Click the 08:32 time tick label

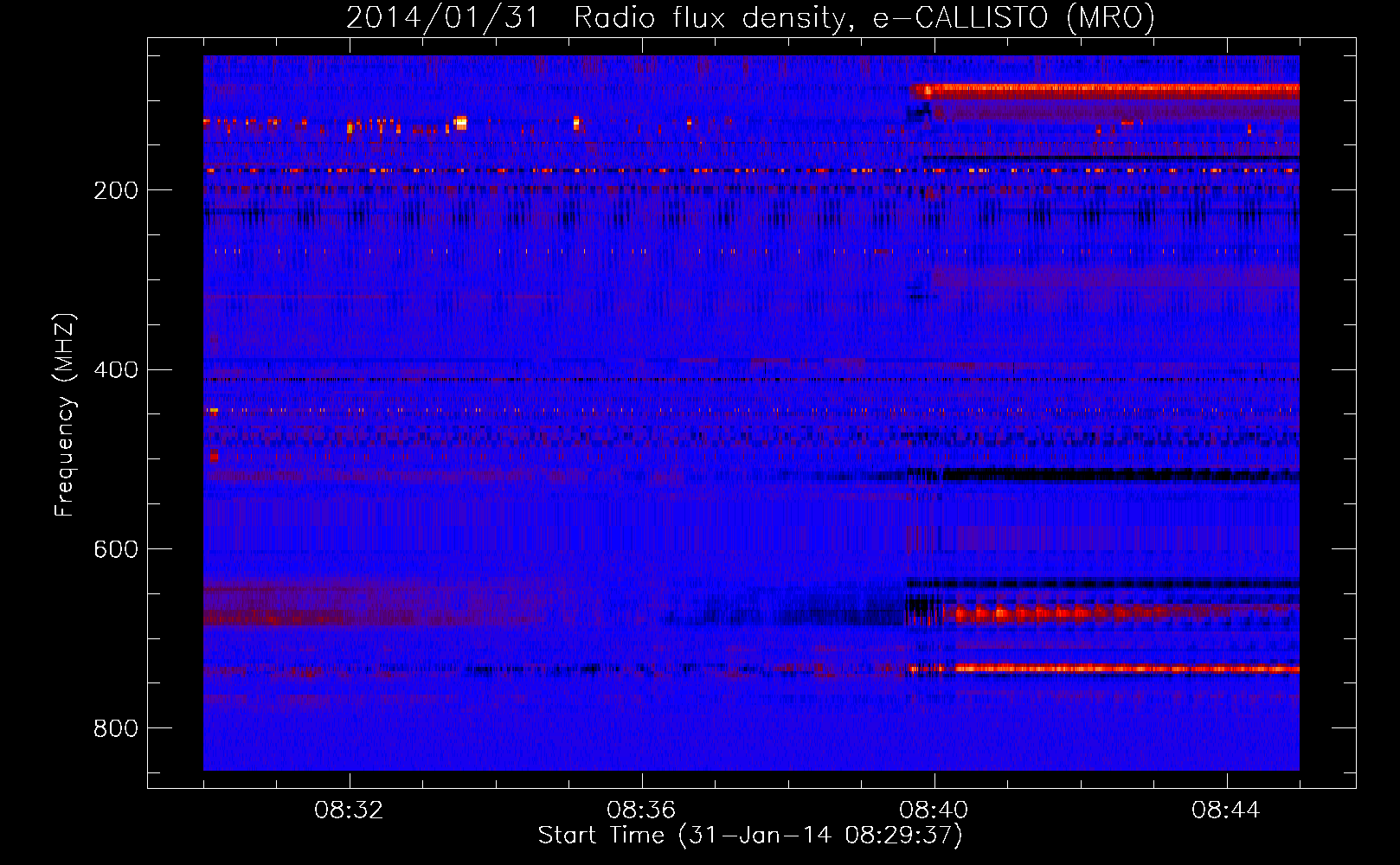349,811
